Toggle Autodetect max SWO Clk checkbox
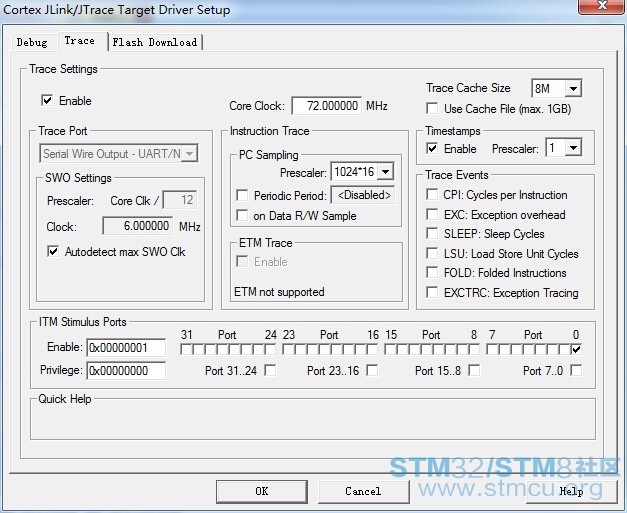 (53, 252)
